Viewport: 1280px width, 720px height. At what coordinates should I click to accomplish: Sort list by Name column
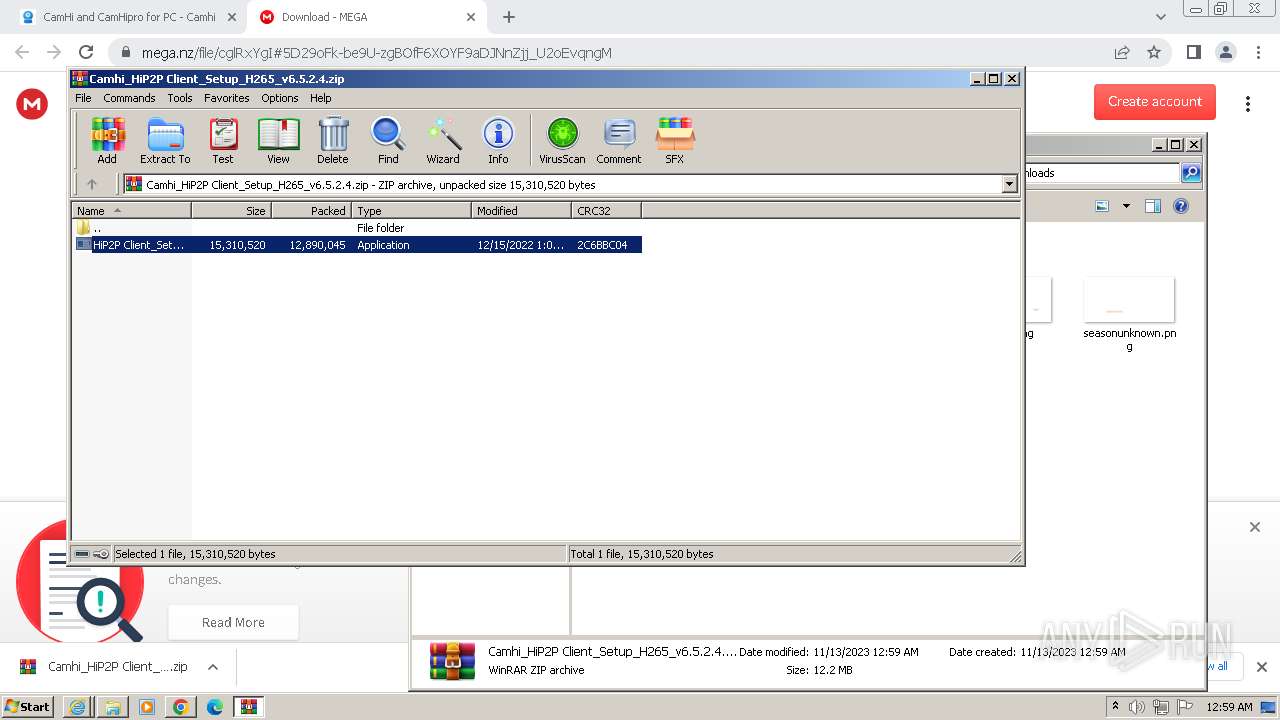click(132, 210)
